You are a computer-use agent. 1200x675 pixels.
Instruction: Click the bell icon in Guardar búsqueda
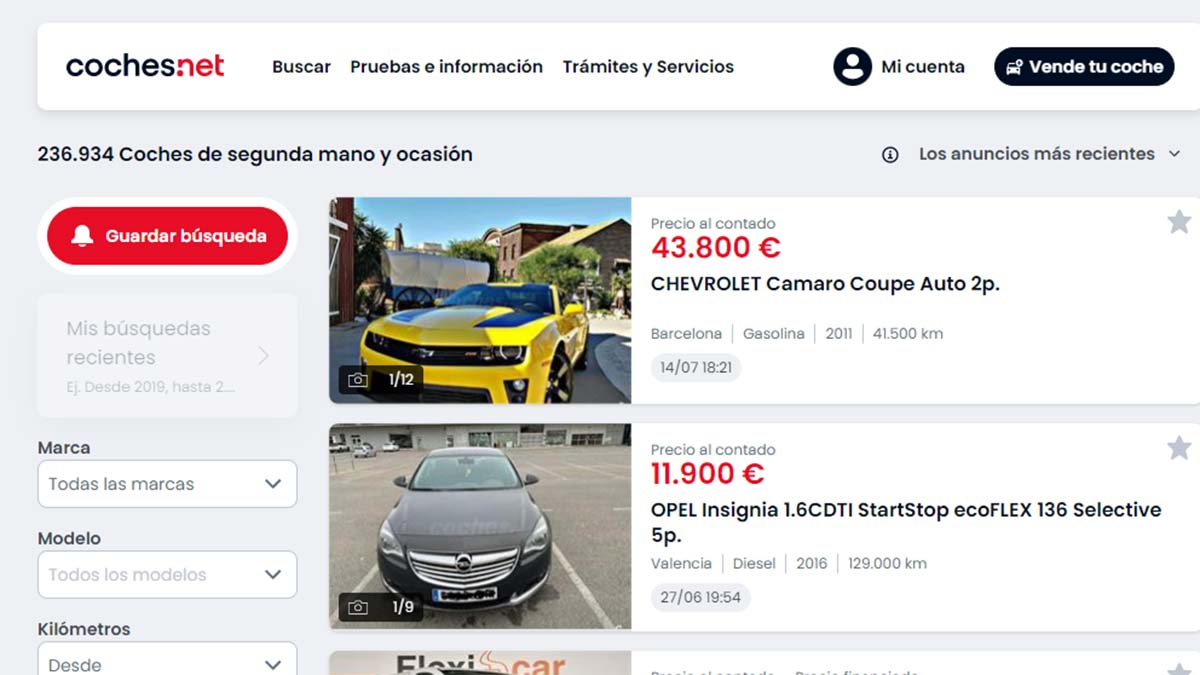(x=83, y=236)
